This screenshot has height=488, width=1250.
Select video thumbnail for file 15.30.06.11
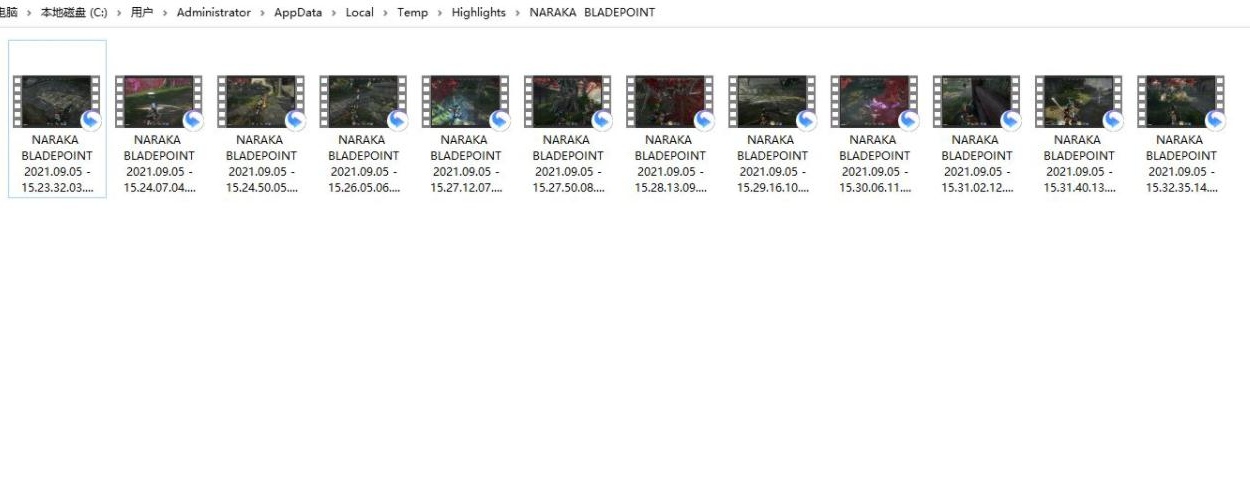(x=874, y=101)
